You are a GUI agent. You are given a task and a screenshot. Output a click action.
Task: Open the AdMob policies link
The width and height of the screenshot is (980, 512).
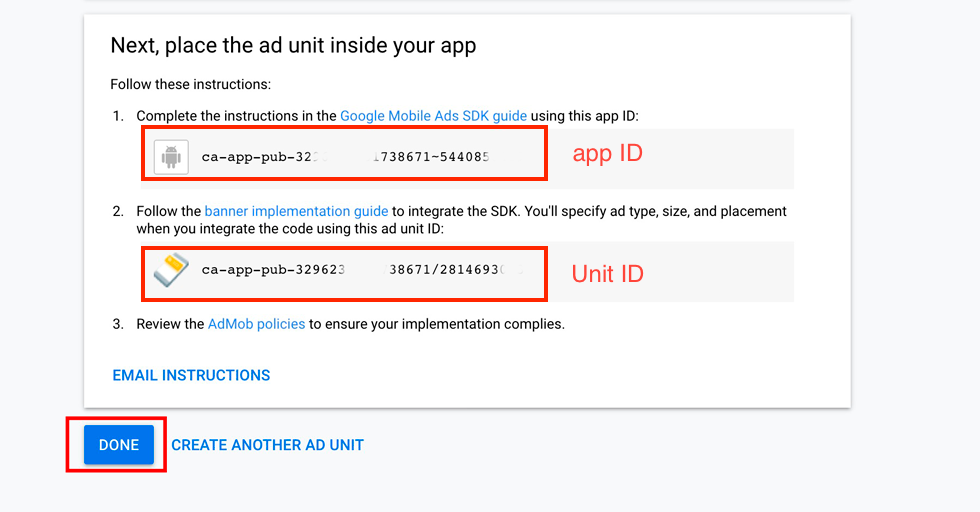pyautogui.click(x=256, y=324)
